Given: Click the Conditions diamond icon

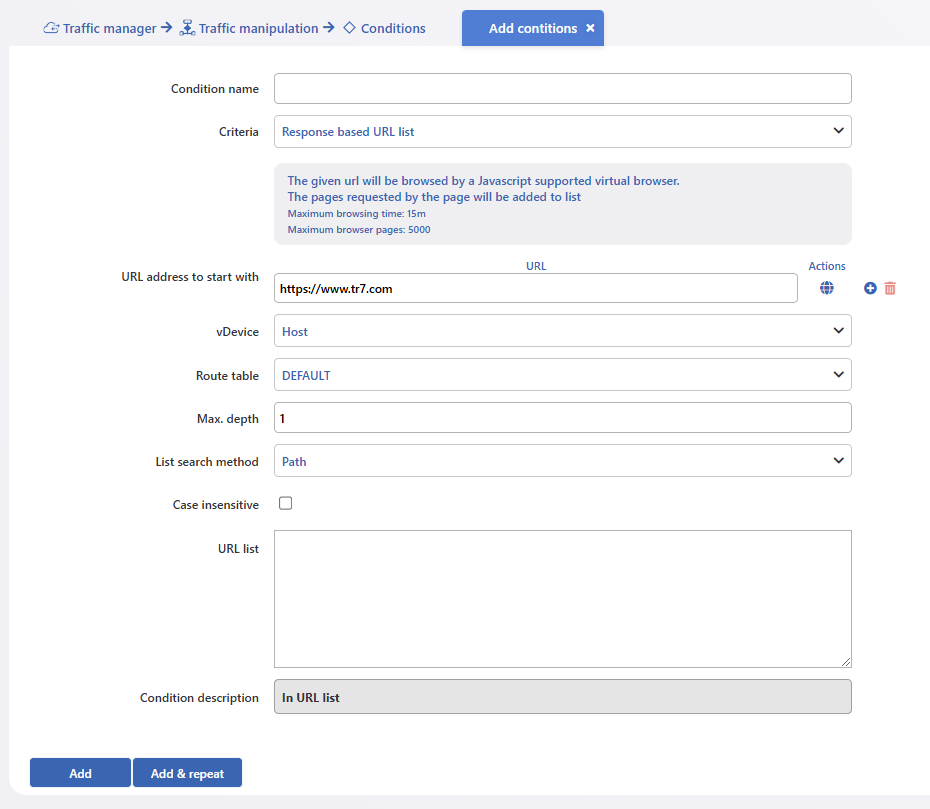Looking at the screenshot, I should click(x=349, y=28).
